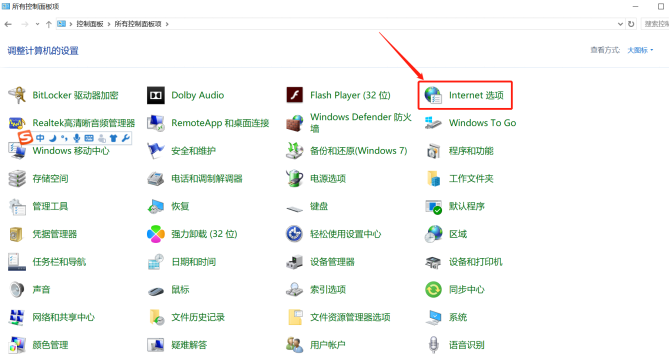
Task: Select 所有控制面板项 breadcrumb segment
Action: pos(138,24)
